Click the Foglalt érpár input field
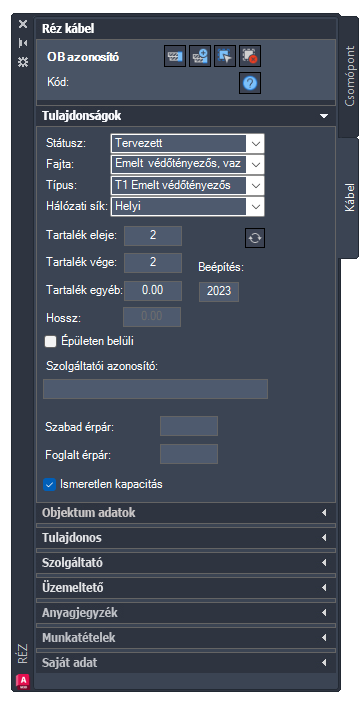This screenshot has width=364, height=703. click(189, 454)
